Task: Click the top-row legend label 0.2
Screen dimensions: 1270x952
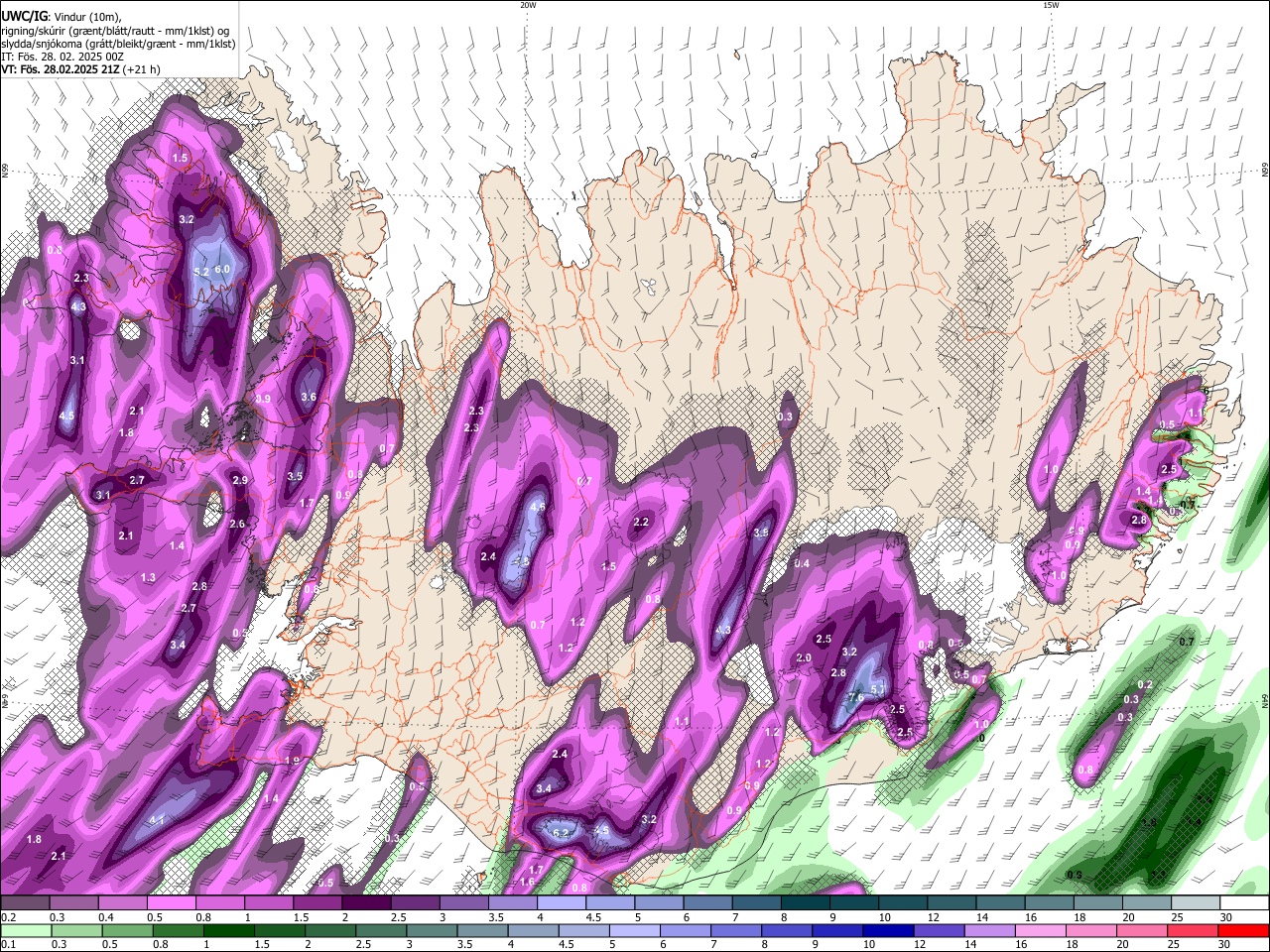Action: (x=9, y=917)
